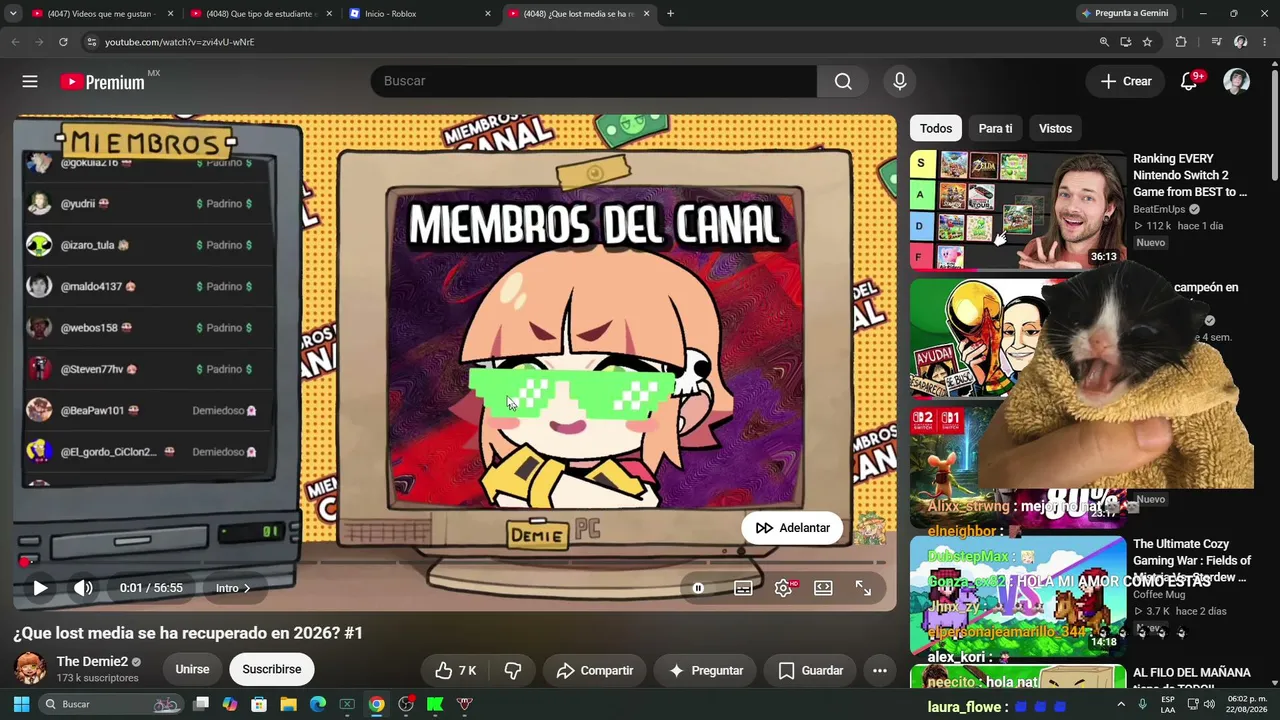Open Microsoft Store from taskbar
The width and height of the screenshot is (1280, 720).
pos(259,704)
